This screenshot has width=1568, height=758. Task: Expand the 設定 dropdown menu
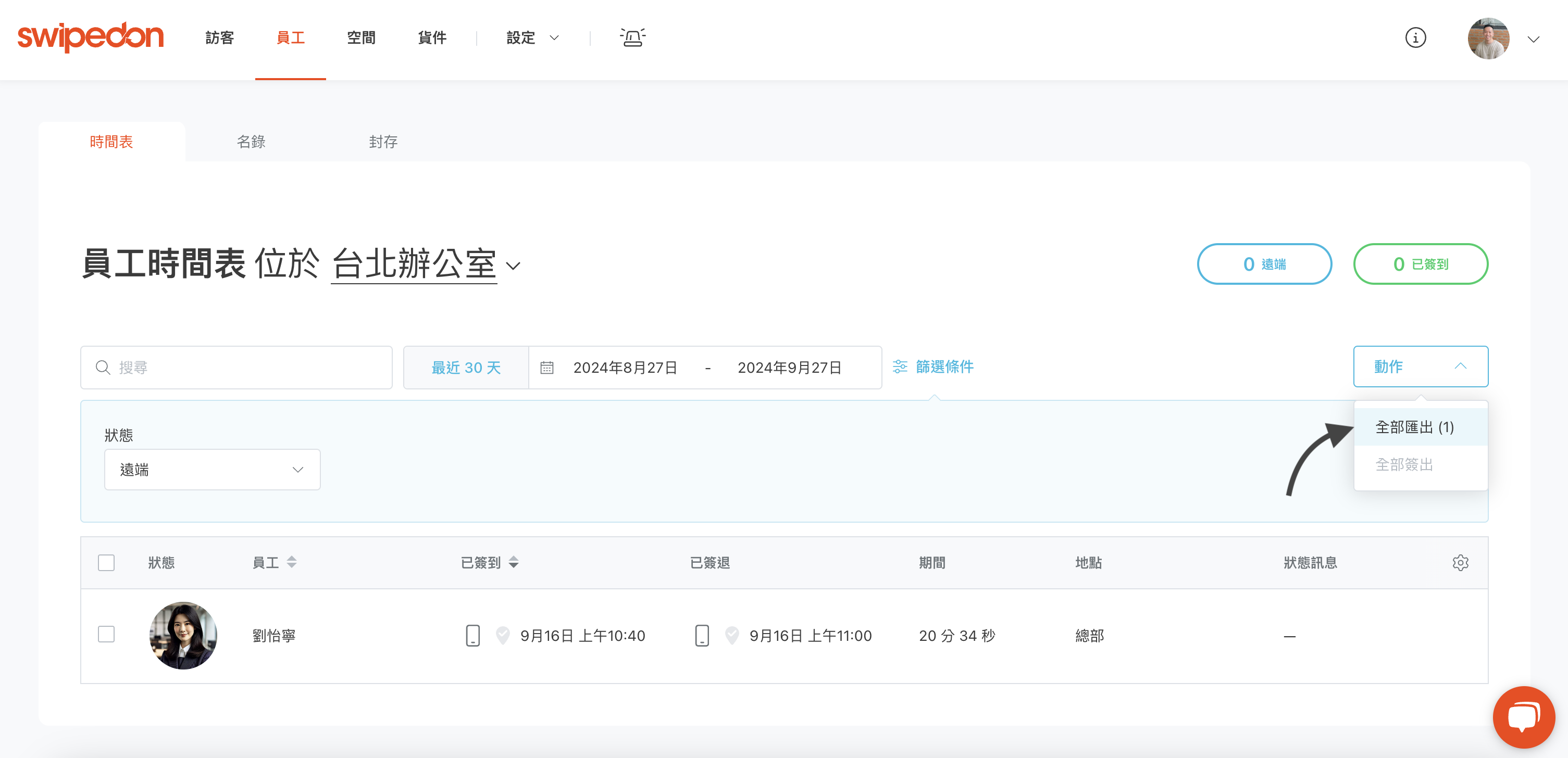(532, 37)
